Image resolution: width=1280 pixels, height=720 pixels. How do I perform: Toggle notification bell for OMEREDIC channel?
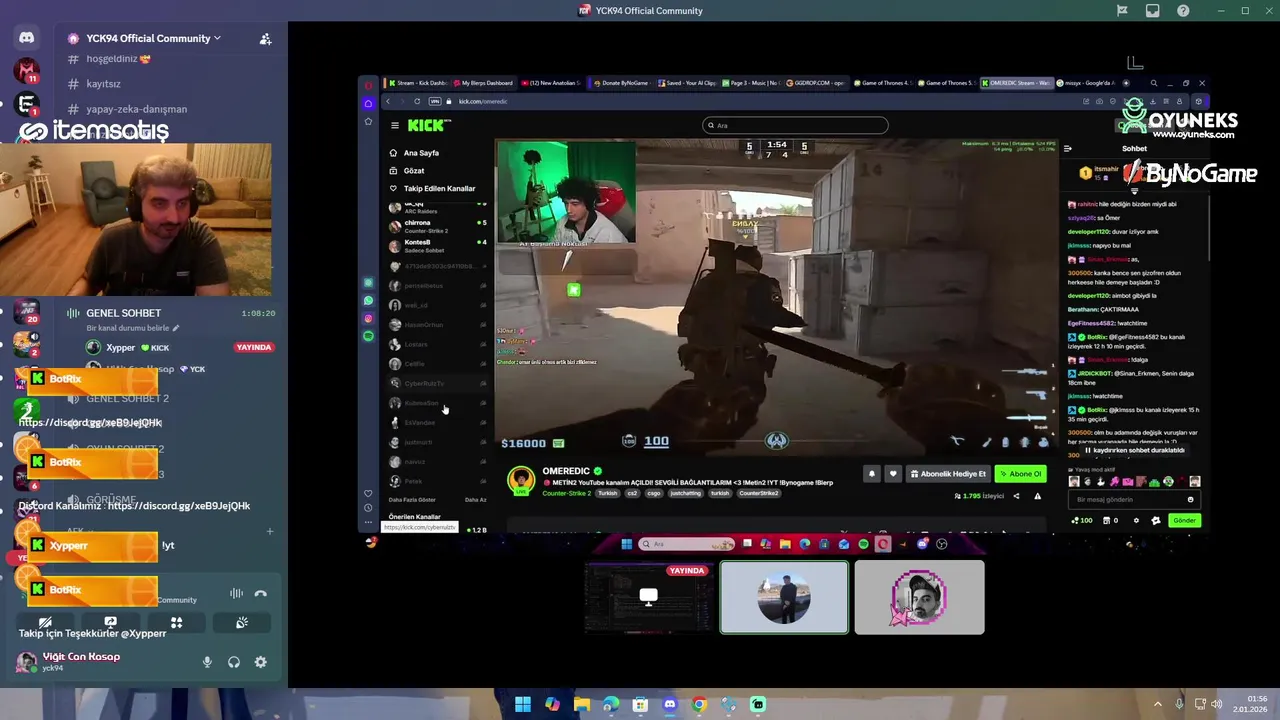coord(872,474)
